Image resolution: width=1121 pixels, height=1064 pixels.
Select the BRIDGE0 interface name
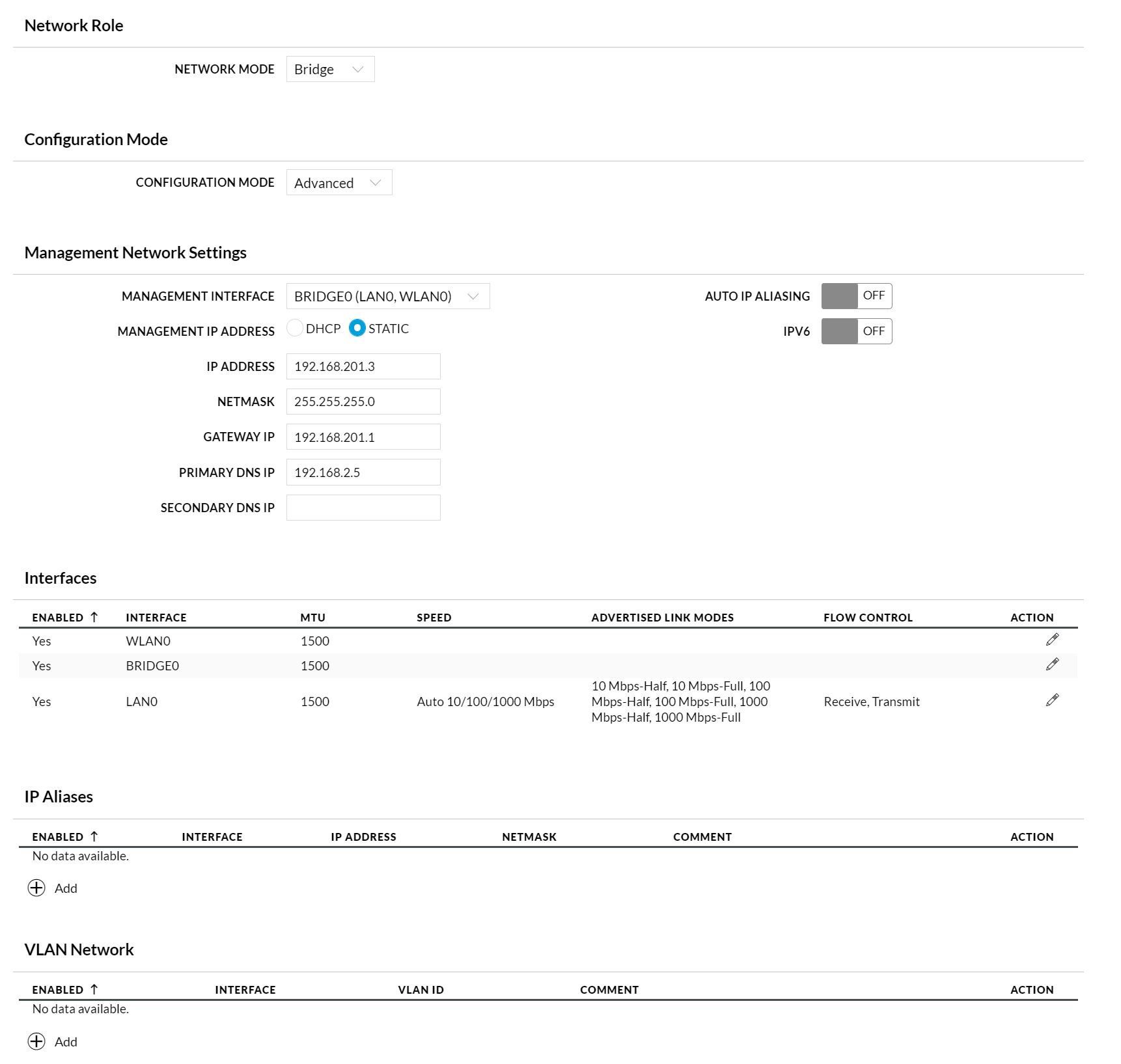[152, 666]
